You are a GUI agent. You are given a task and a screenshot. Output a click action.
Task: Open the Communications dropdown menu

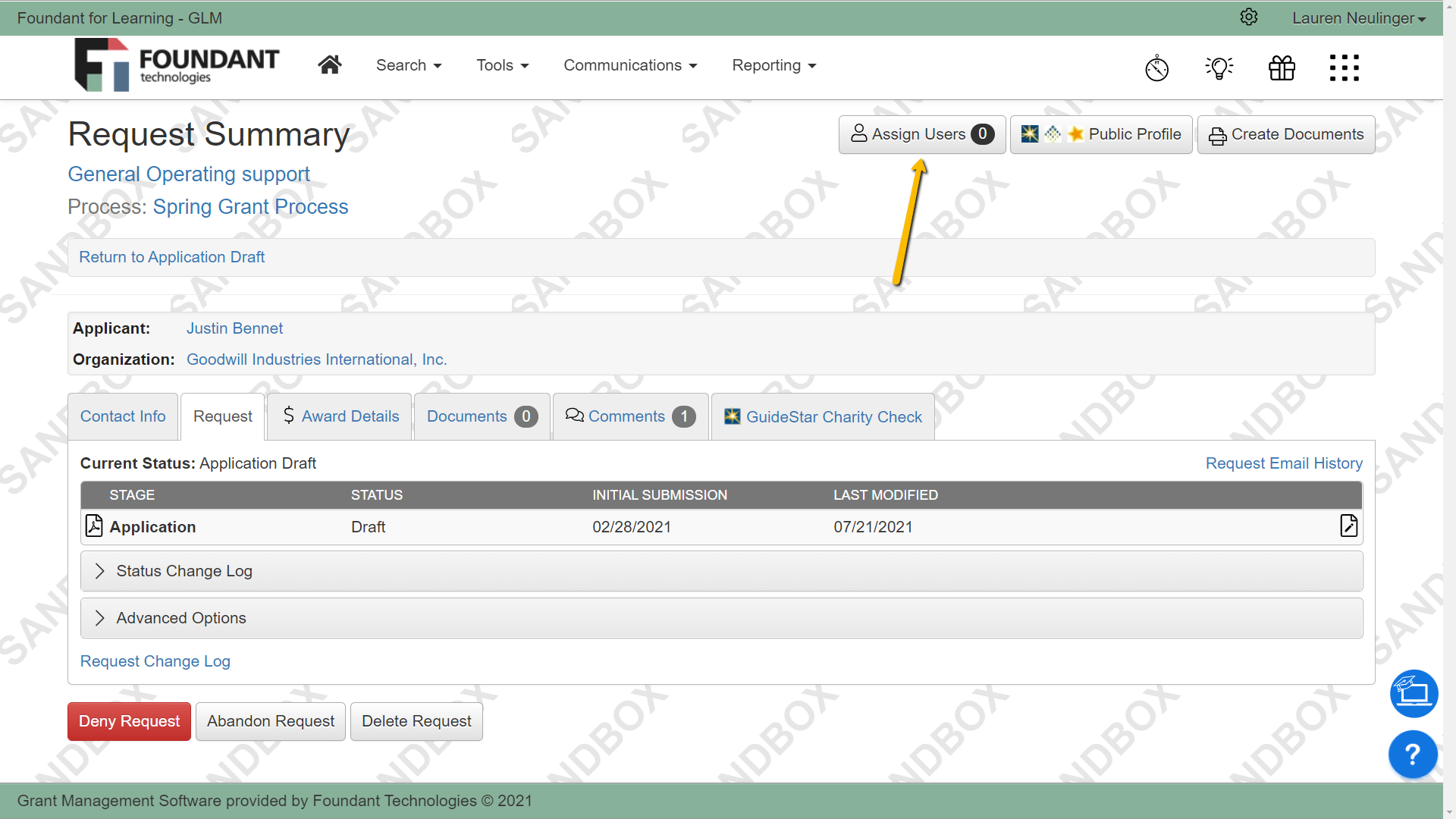pos(630,65)
